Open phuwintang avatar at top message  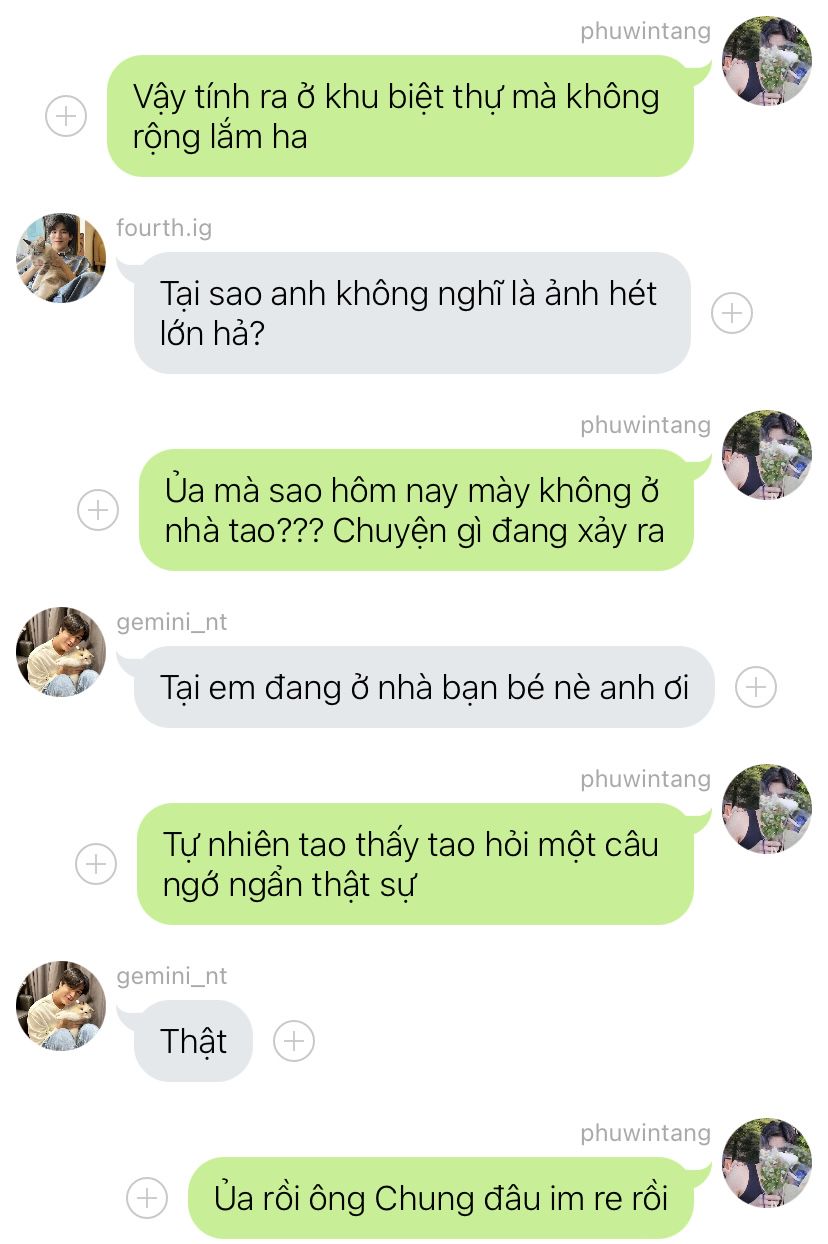click(766, 60)
